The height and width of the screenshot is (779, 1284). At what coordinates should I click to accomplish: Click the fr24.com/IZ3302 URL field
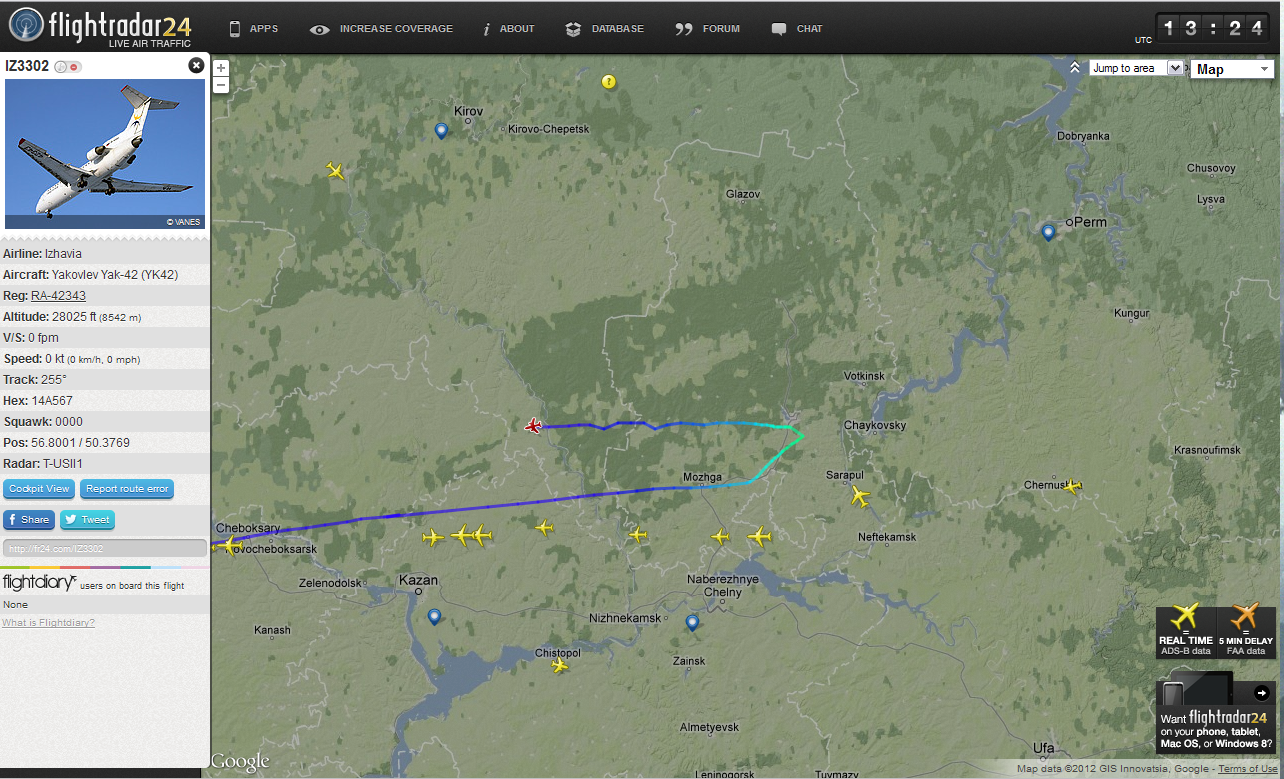104,548
